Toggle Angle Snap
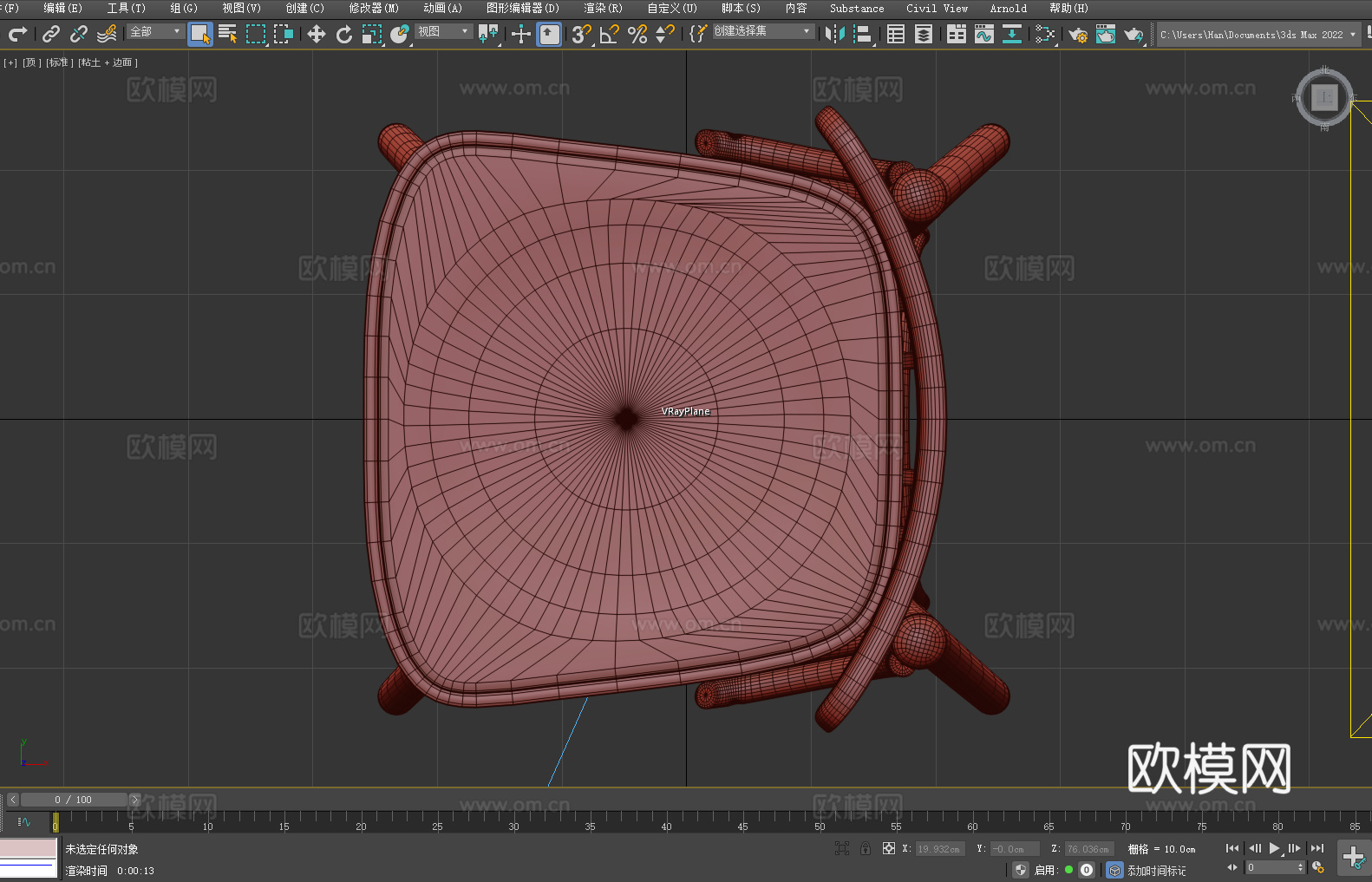Viewport: 1372px width, 882px height. (x=610, y=34)
